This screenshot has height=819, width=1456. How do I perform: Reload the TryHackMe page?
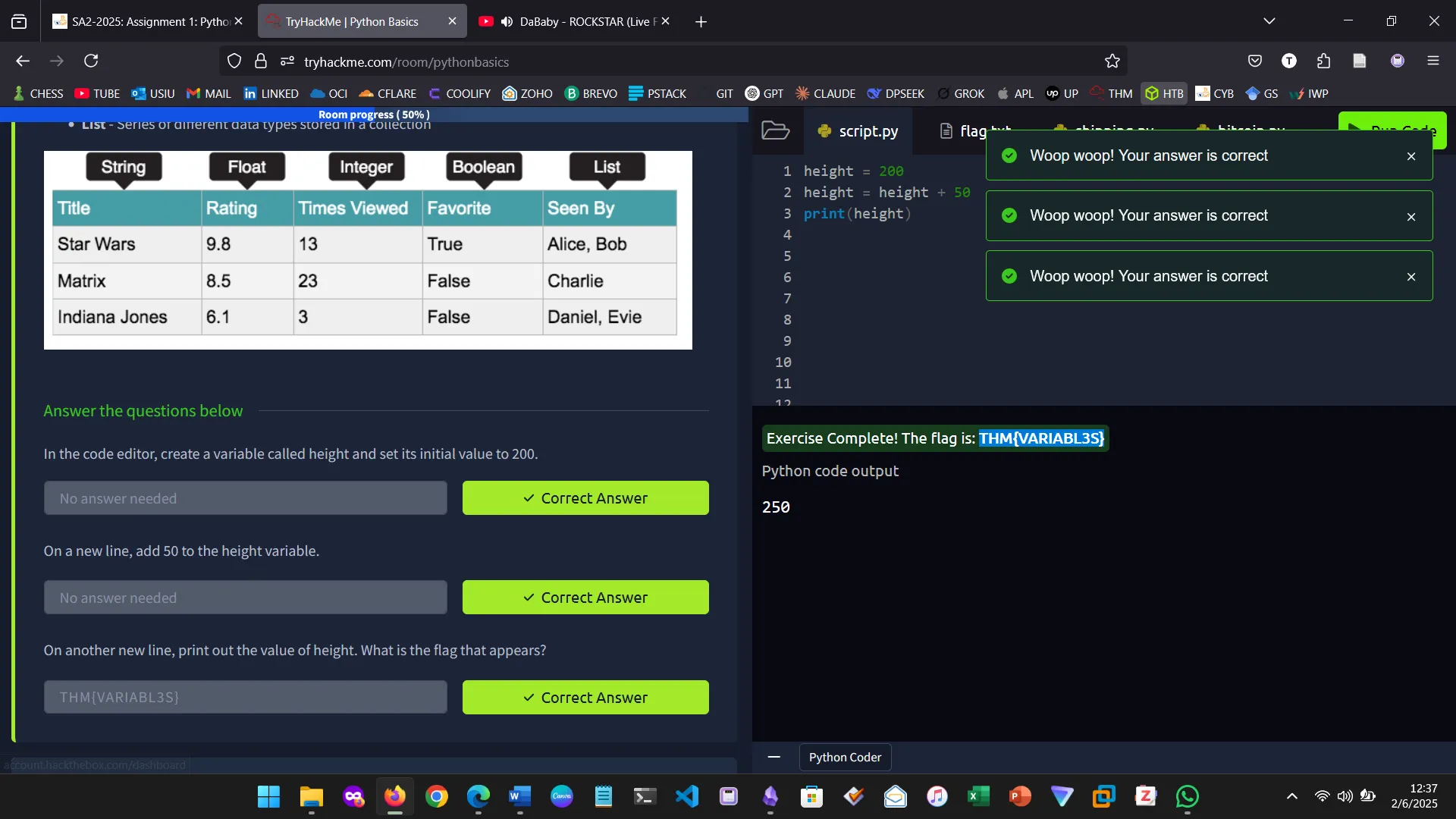91,61
